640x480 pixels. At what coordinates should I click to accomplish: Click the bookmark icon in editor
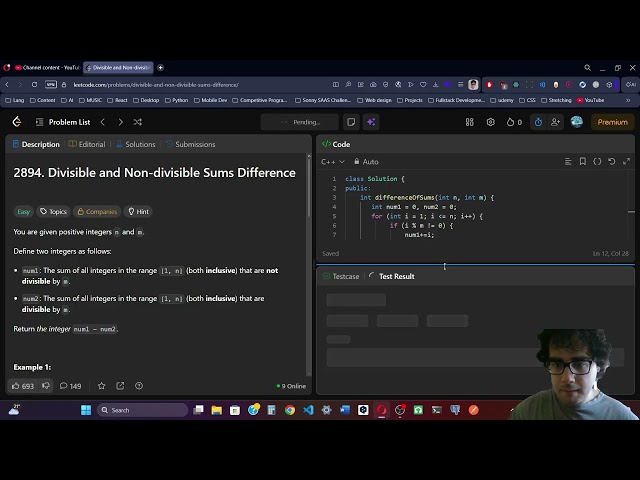582,162
